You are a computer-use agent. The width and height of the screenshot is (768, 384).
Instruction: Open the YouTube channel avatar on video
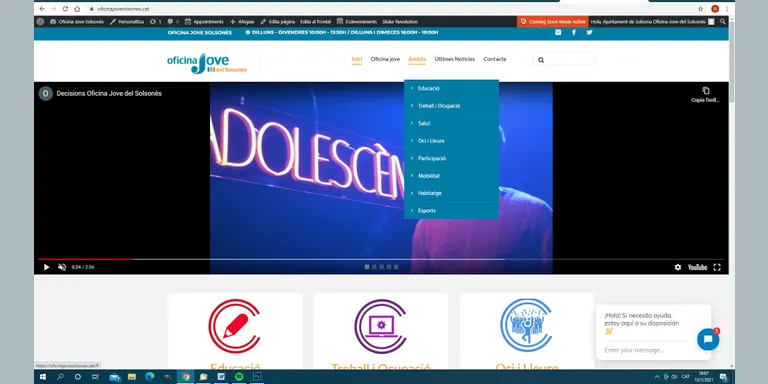pyautogui.click(x=46, y=94)
